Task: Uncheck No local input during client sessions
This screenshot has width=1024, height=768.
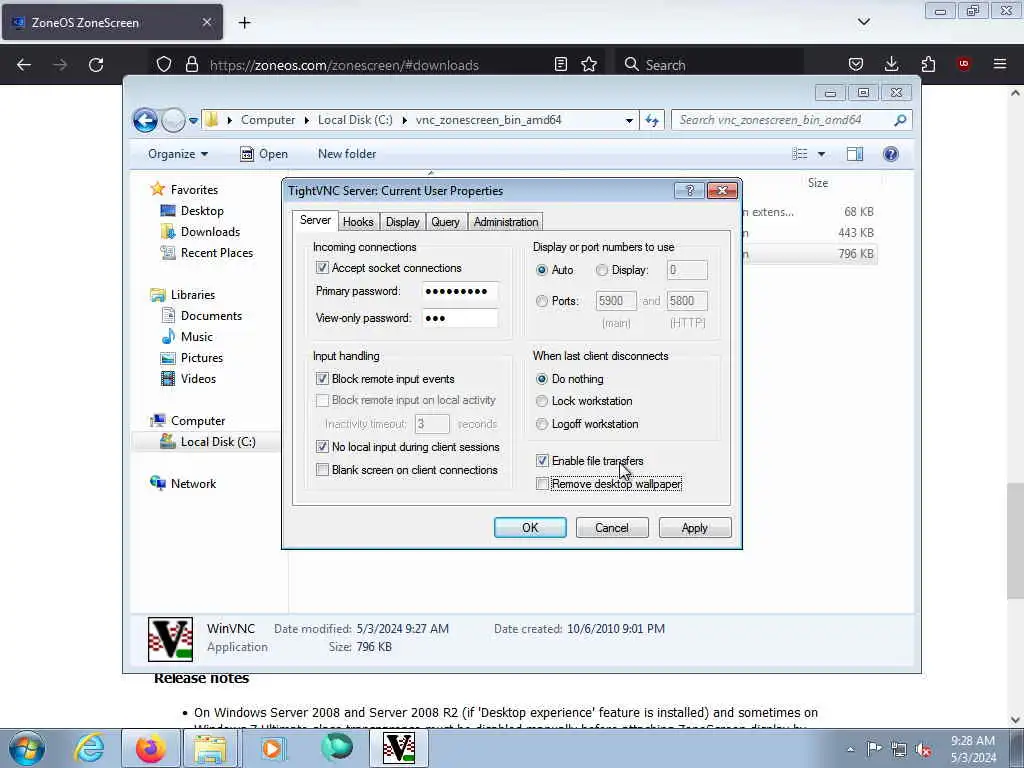Action: [x=322, y=447]
